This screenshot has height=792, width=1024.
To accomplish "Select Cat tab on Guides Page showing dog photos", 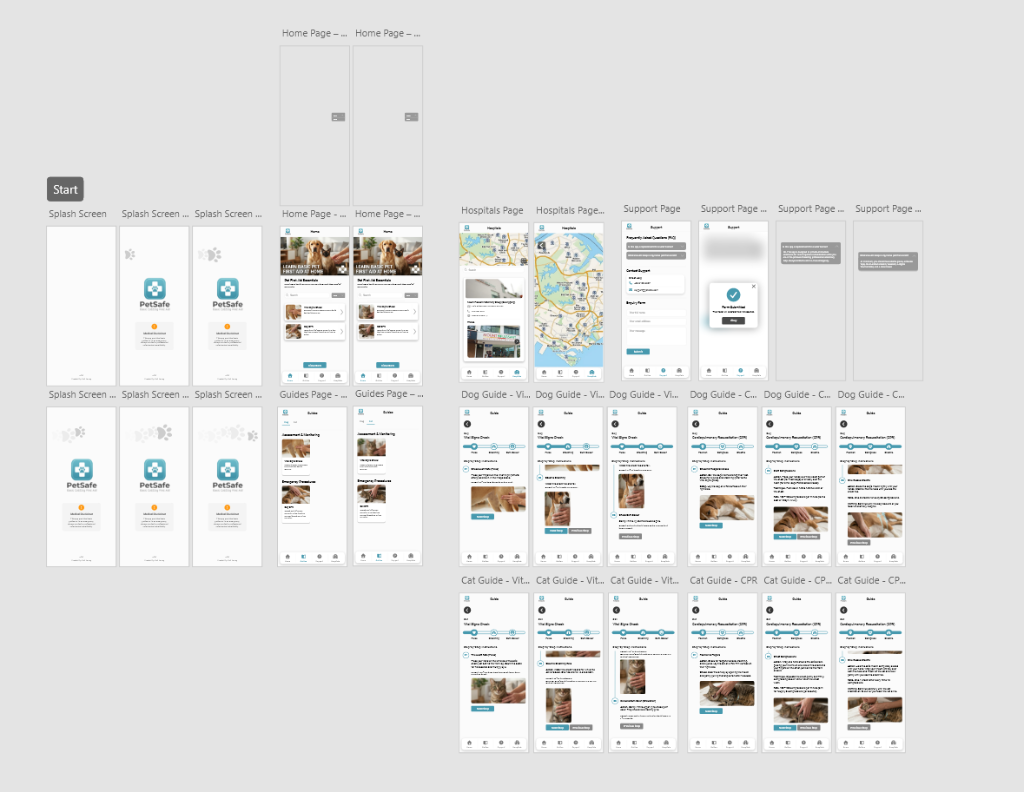I will point(295,422).
